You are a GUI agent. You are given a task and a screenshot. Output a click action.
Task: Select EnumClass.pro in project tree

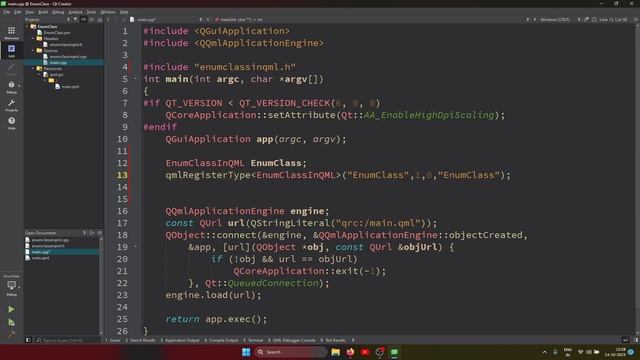[x=57, y=33]
